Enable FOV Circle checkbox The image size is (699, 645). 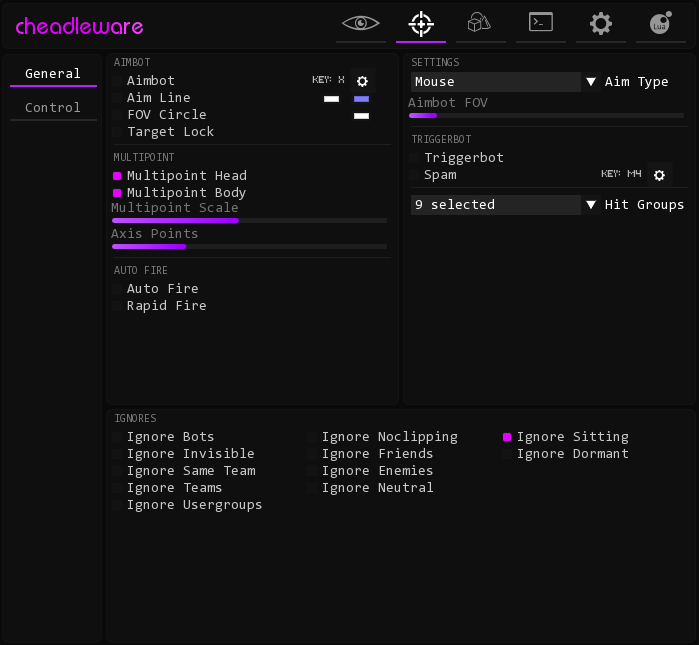point(117,115)
